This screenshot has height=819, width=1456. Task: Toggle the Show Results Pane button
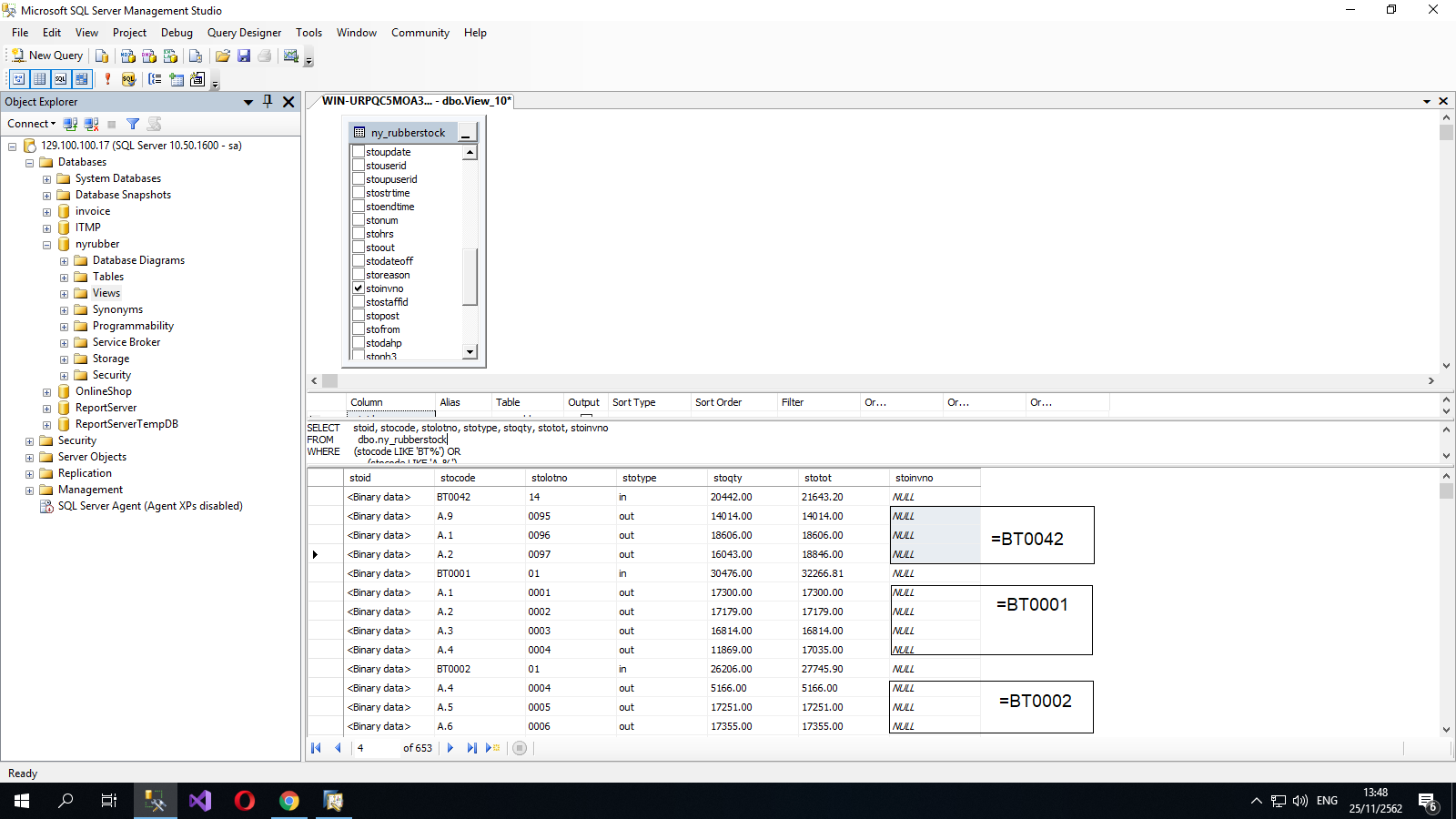point(81,79)
